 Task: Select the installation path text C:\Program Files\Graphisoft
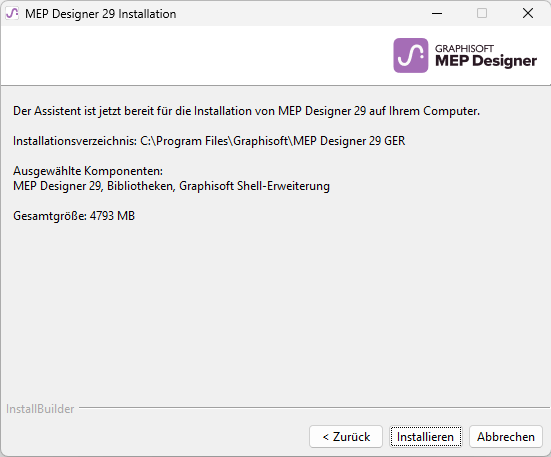(x=214, y=141)
